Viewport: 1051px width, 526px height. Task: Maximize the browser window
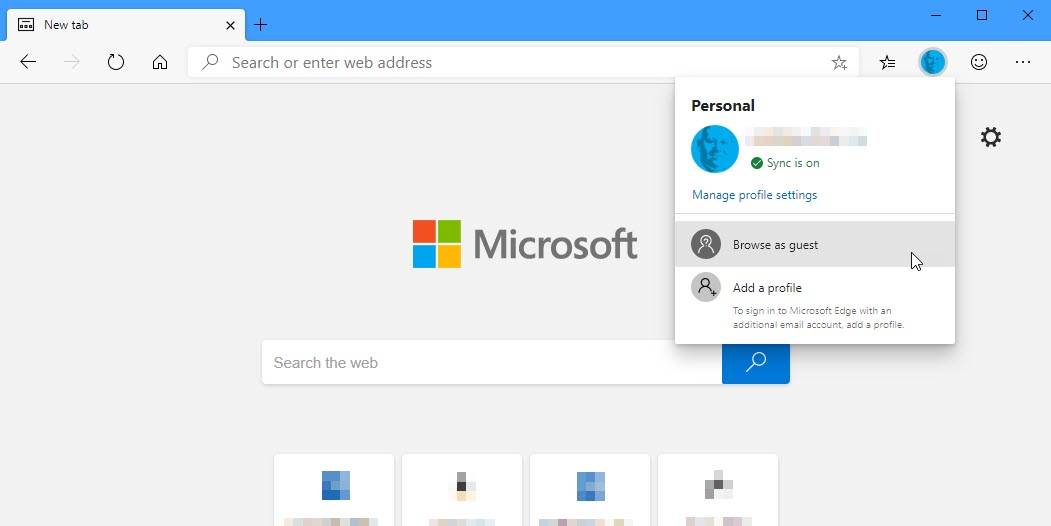pyautogui.click(x=982, y=15)
